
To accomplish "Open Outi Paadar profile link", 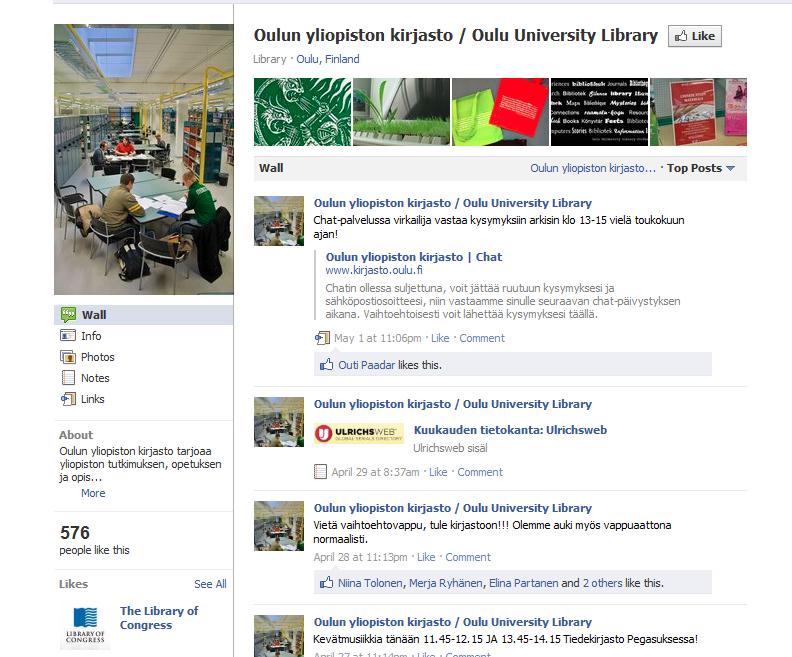I will 366,365.
